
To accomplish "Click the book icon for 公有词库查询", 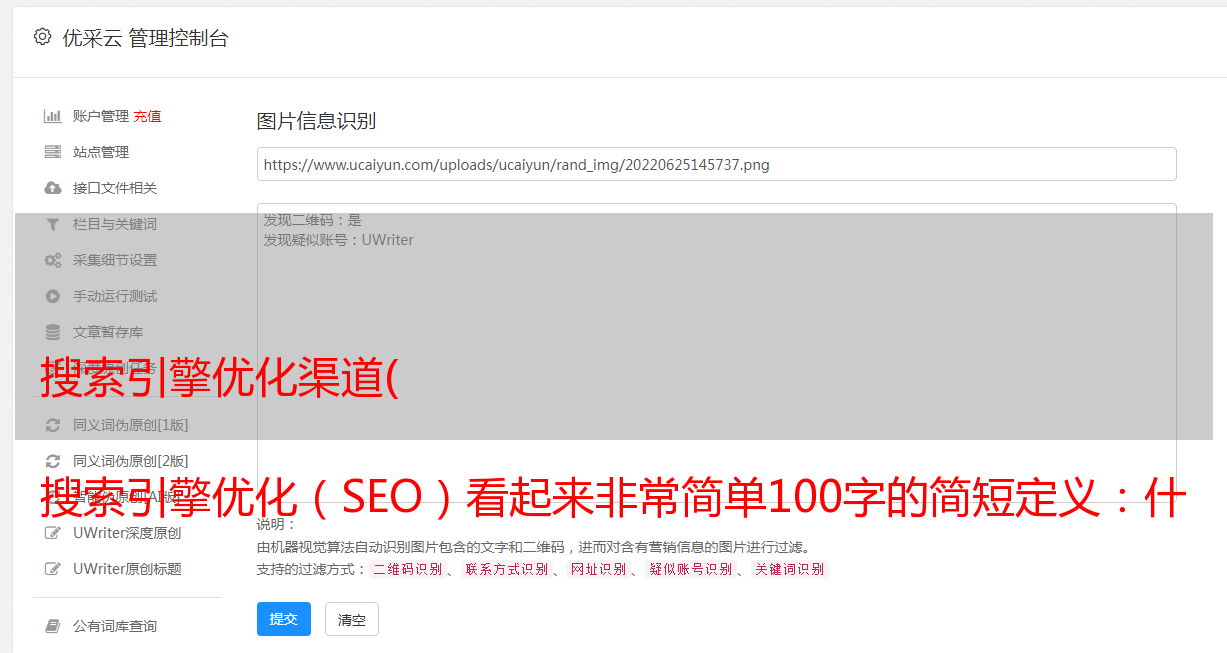I will pos(53,626).
